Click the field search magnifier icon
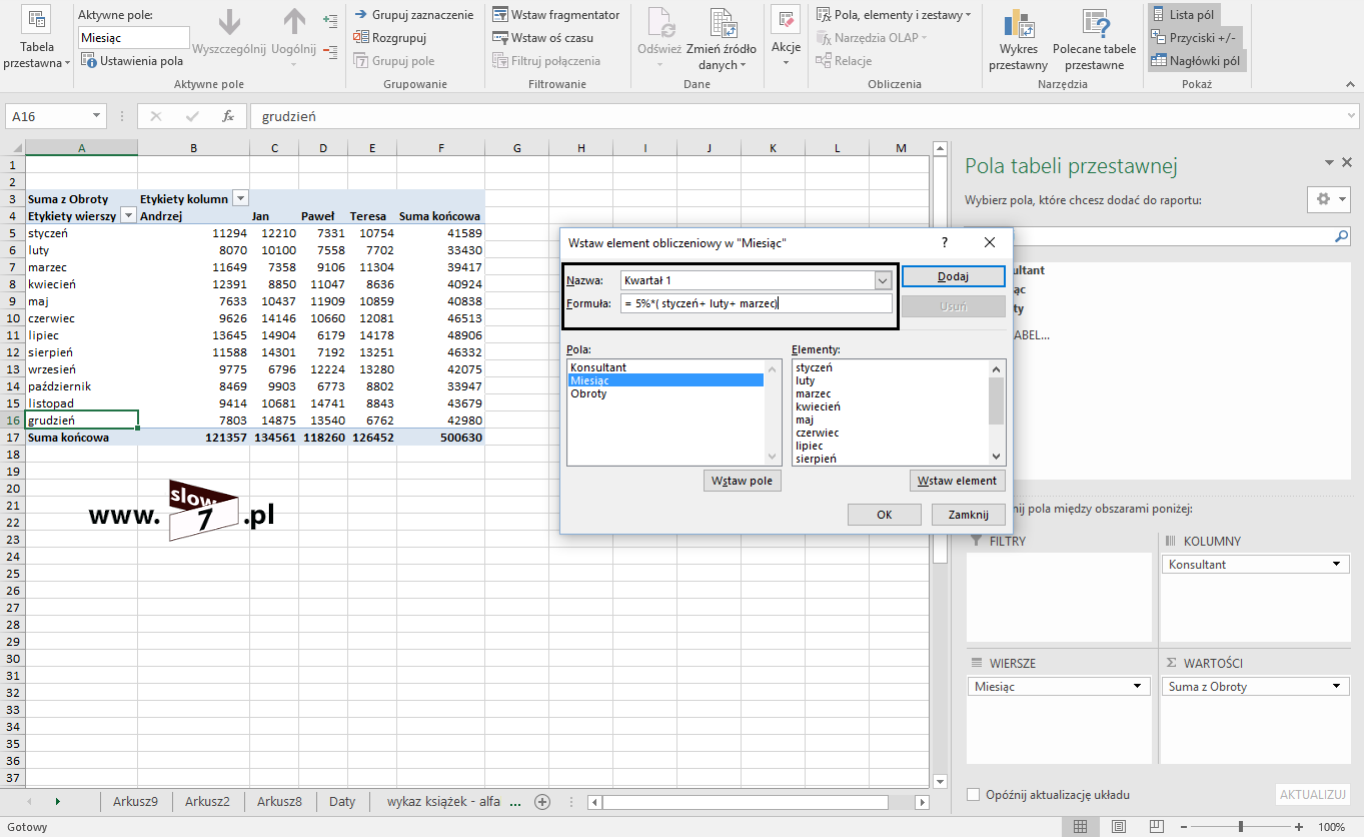The height and width of the screenshot is (837, 1364). pos(1342,237)
